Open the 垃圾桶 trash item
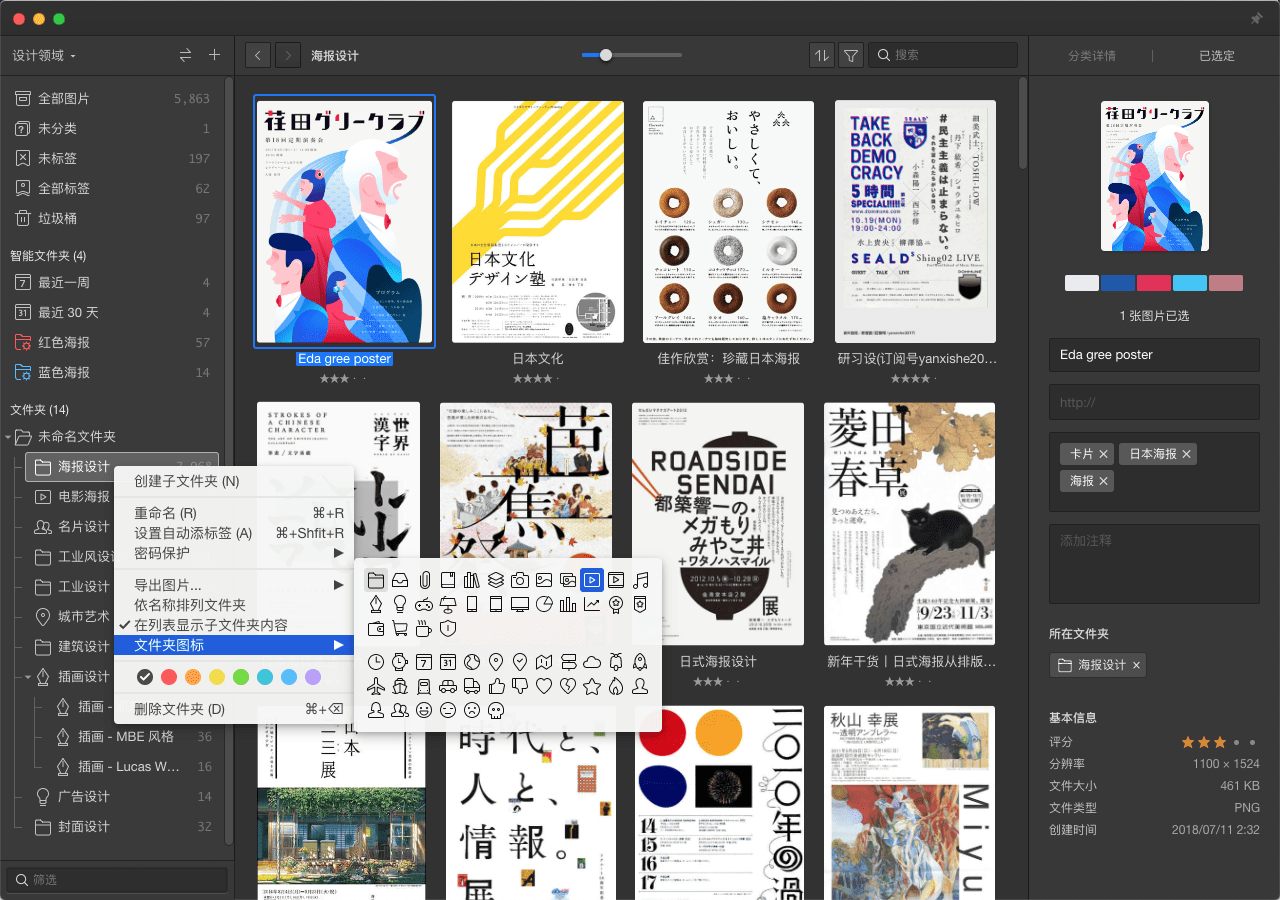The width and height of the screenshot is (1280, 900). click(112, 218)
